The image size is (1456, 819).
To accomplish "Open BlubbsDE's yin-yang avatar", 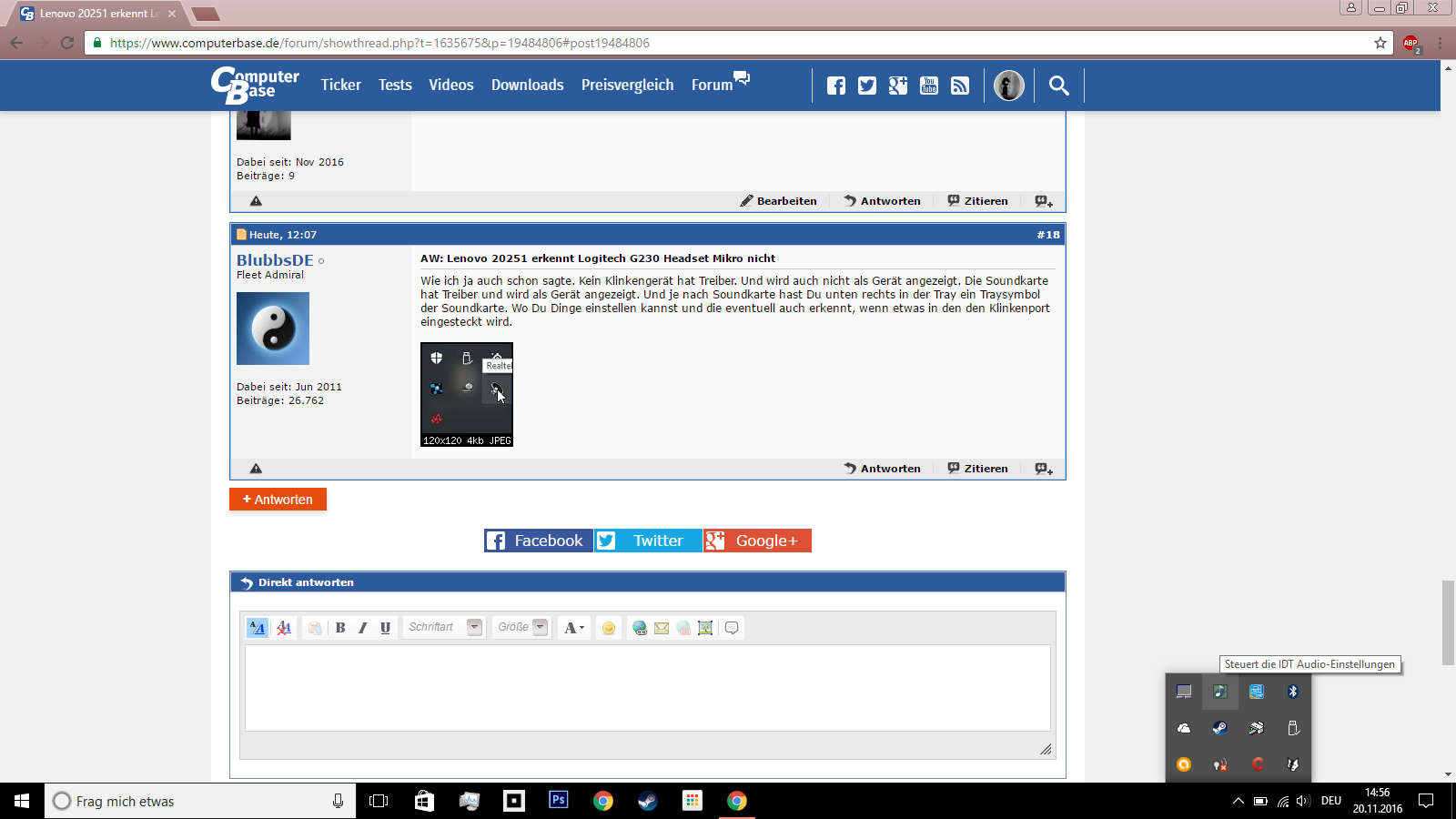I will click(x=273, y=329).
